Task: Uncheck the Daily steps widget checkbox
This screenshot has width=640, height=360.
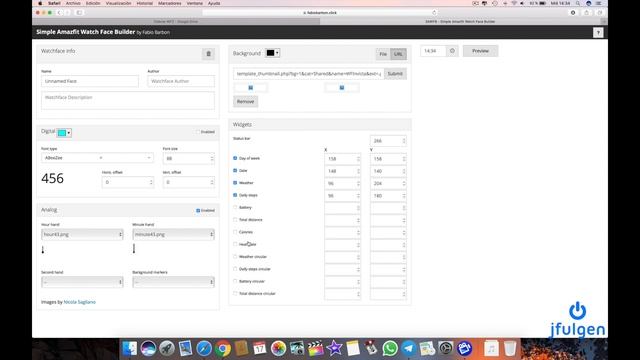Action: tap(235, 195)
